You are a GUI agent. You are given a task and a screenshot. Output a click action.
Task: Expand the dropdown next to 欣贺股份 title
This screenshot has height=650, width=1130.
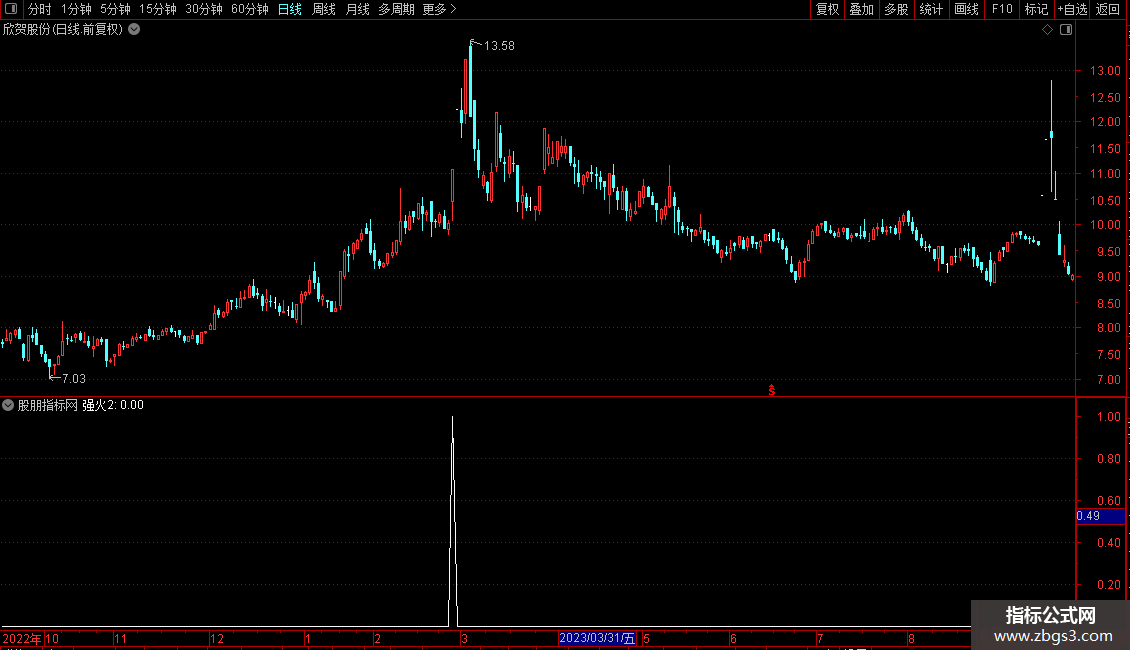pyautogui.click(x=134, y=30)
